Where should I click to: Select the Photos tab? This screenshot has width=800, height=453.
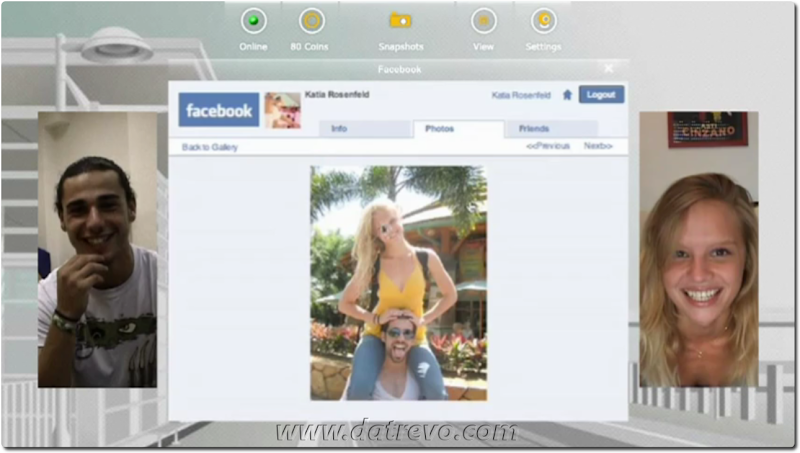459,129
